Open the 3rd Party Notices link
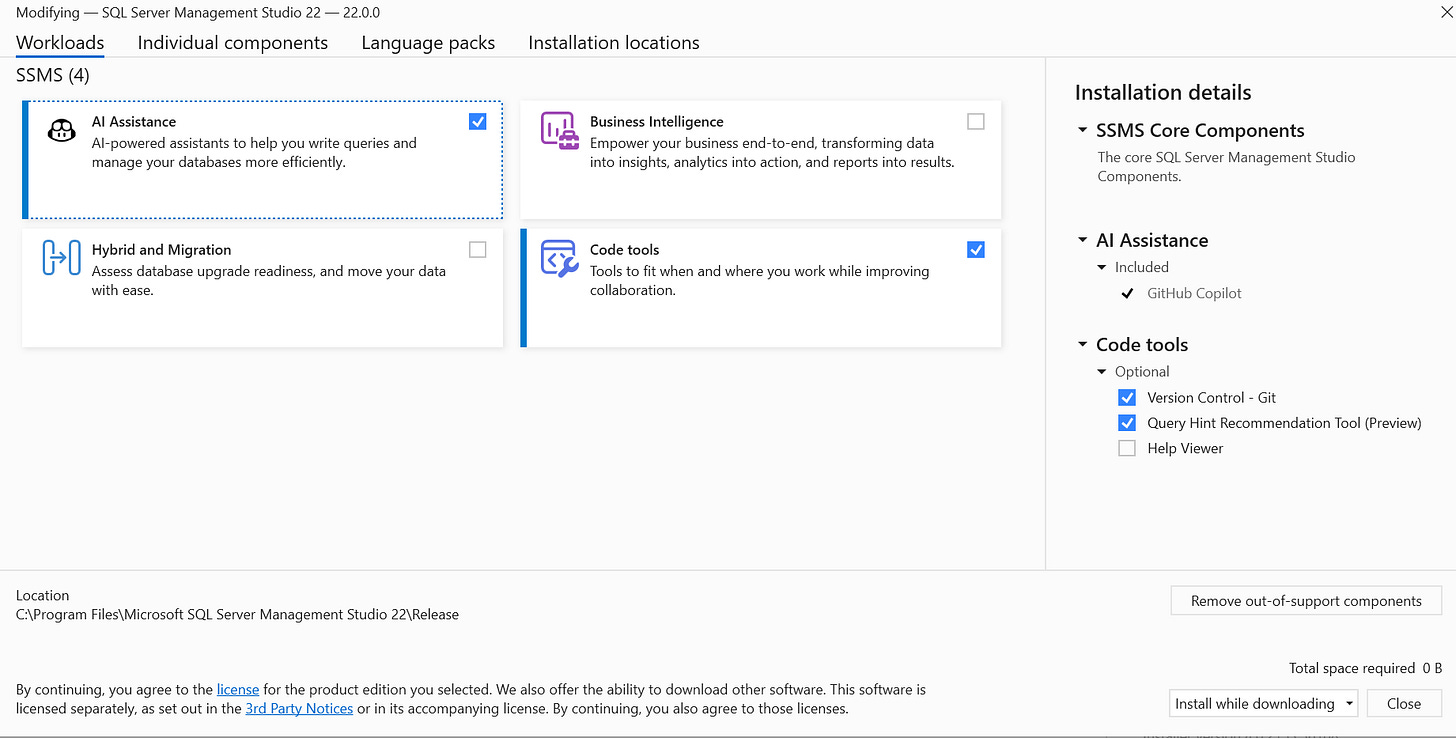Screen dimensions: 1456x738 pos(299,708)
